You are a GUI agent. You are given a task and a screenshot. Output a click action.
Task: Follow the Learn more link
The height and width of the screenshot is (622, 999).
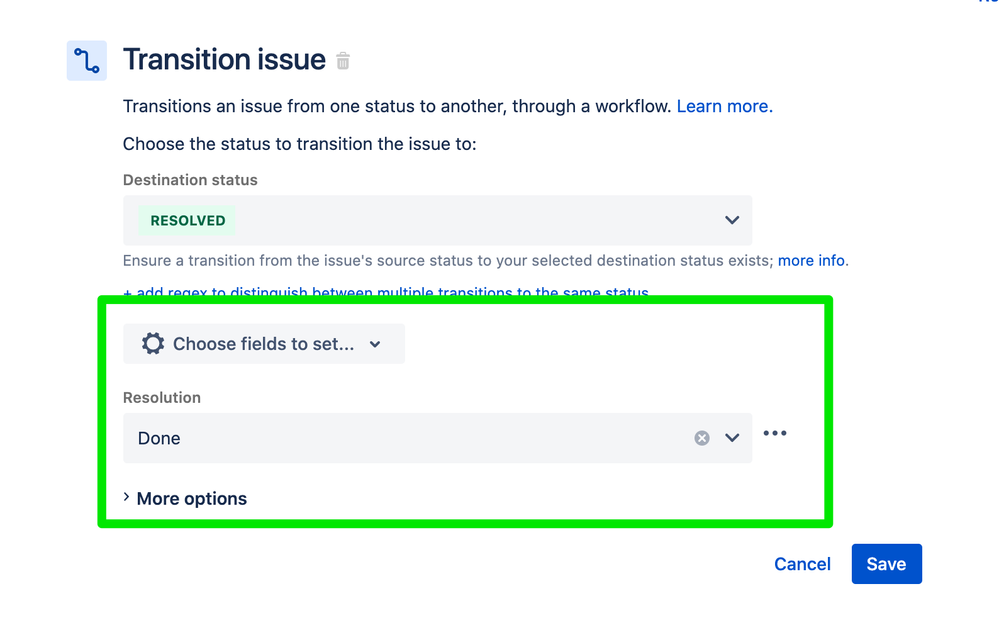coord(723,105)
